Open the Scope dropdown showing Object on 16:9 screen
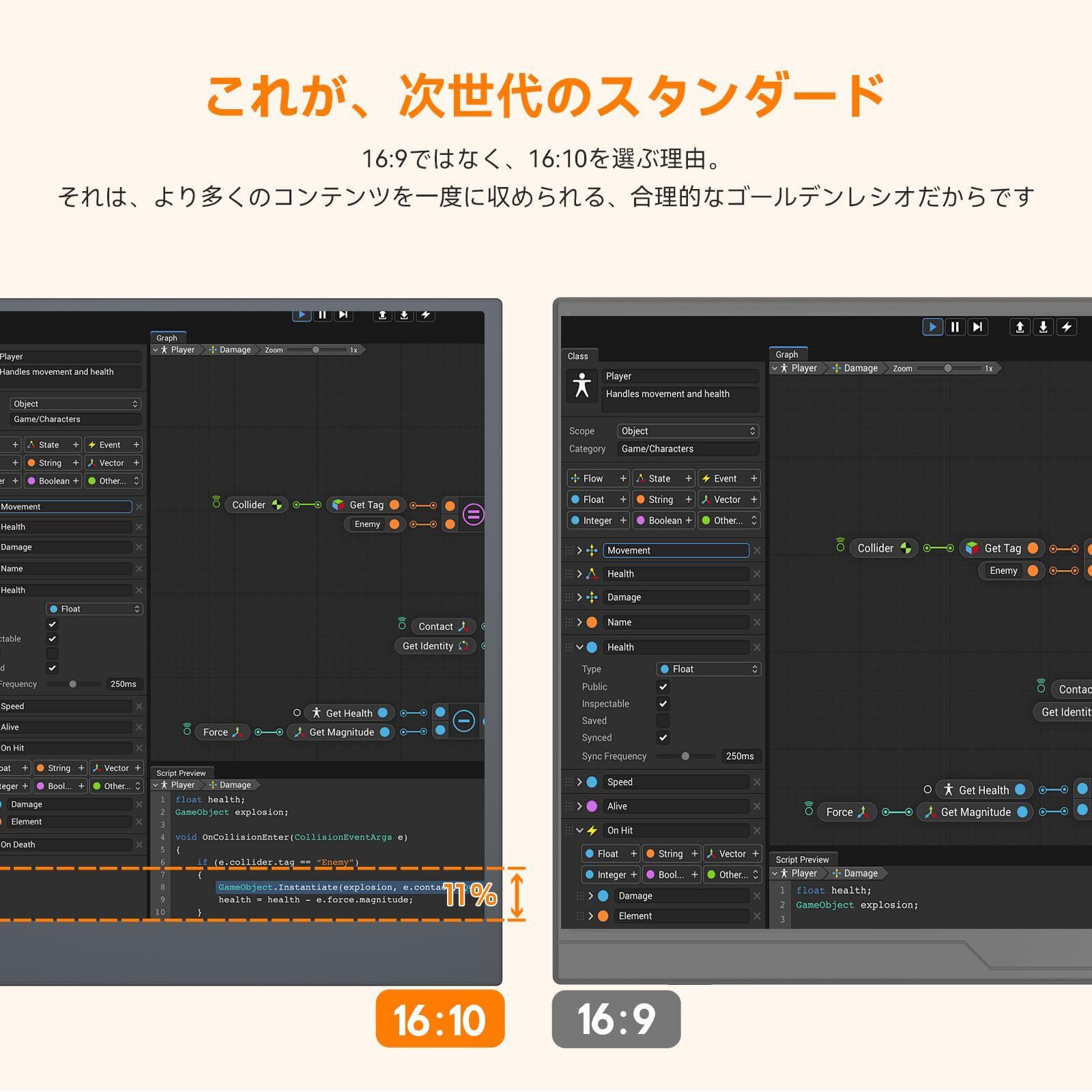The height and width of the screenshot is (1092, 1092). point(688,431)
